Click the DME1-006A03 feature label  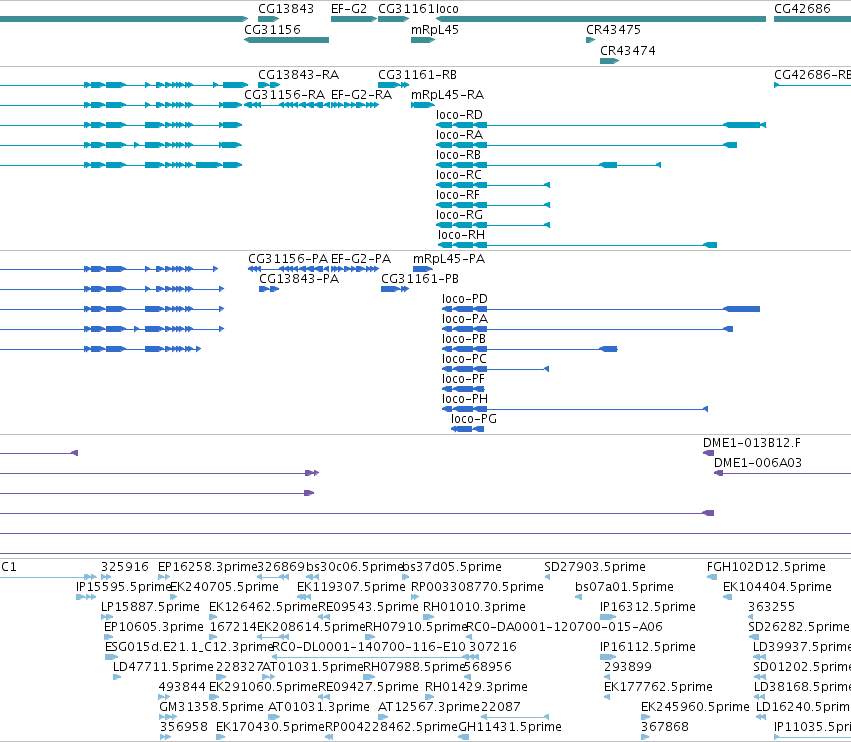[x=758, y=463]
